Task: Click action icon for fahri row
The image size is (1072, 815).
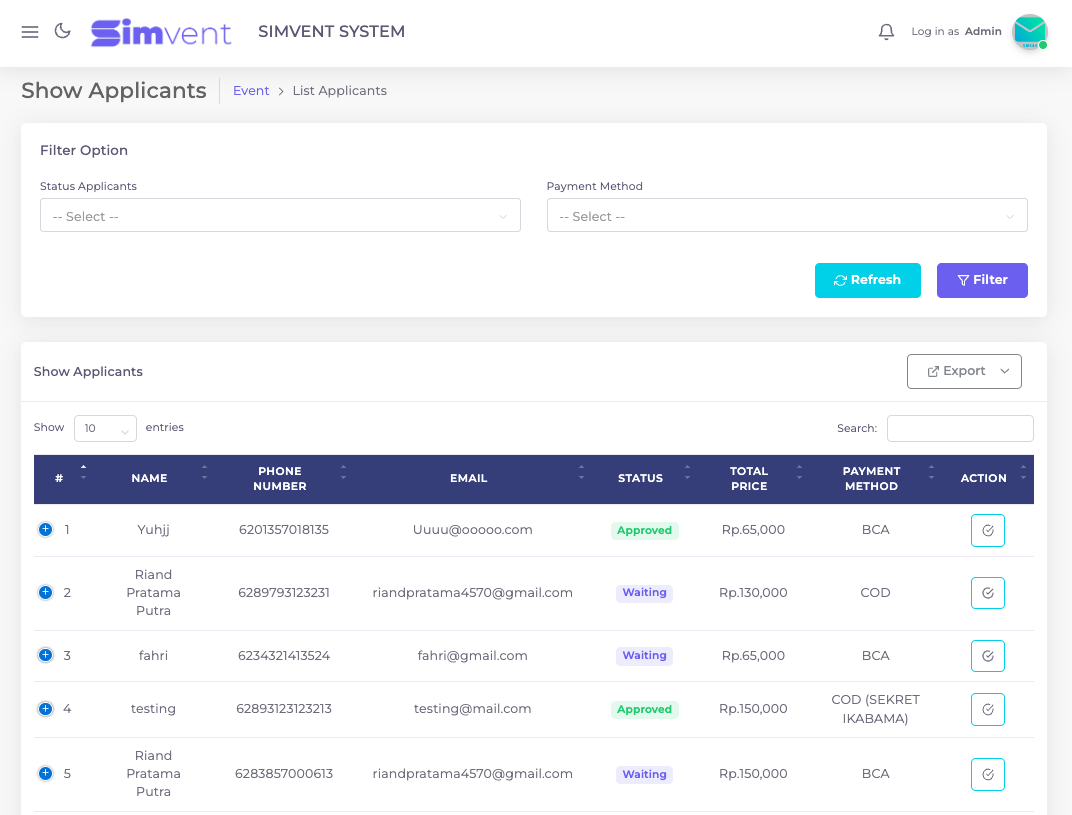Action: coord(987,656)
